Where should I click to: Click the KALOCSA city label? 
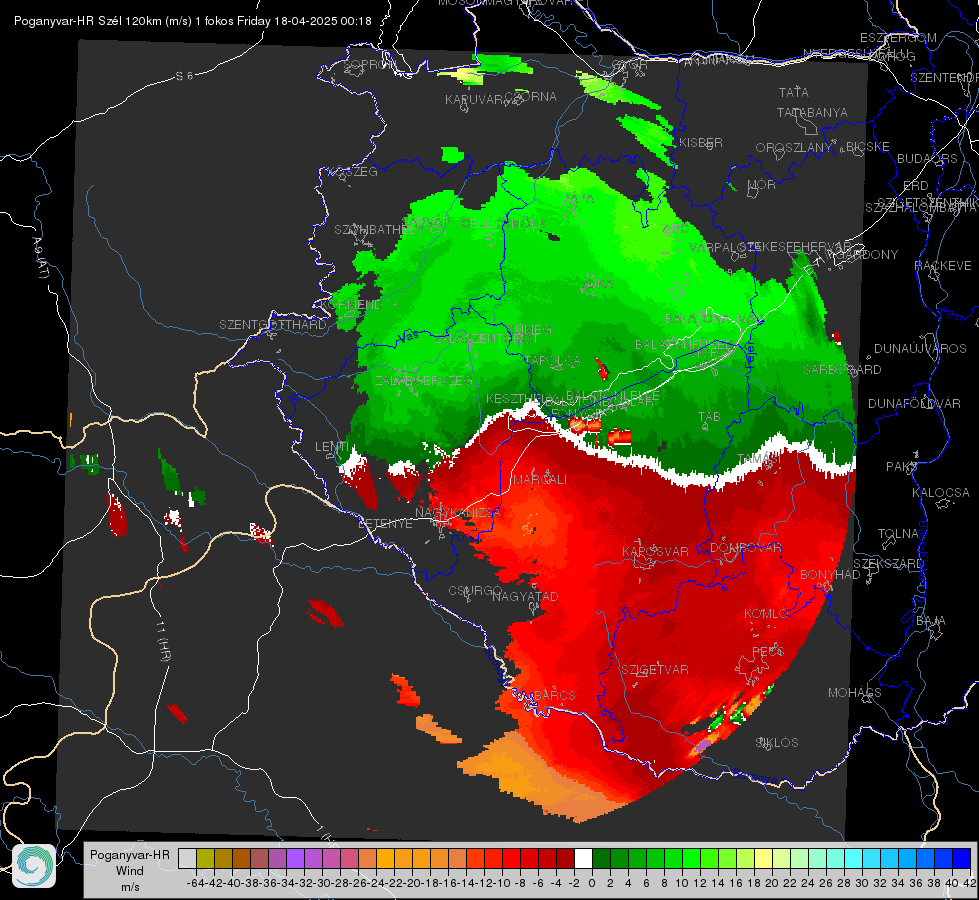click(x=940, y=493)
